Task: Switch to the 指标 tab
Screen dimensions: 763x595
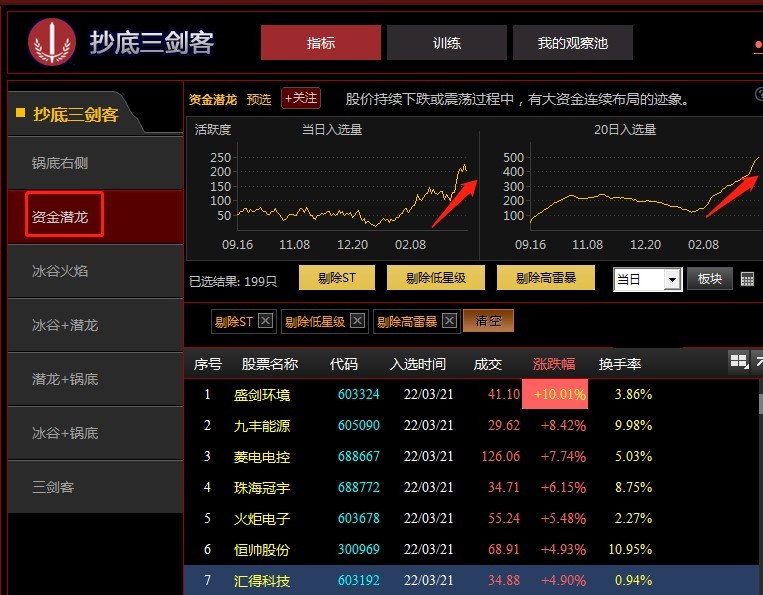Action: point(321,43)
